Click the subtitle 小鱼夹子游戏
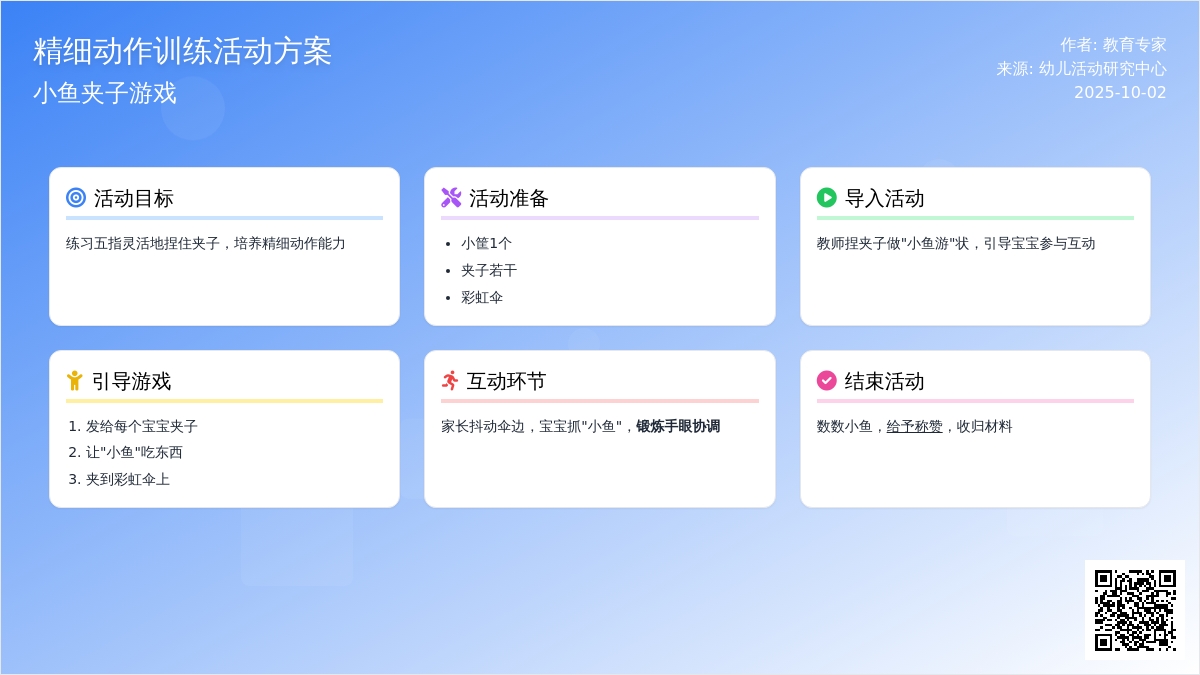This screenshot has height=675, width=1200. pyautogui.click(x=105, y=93)
